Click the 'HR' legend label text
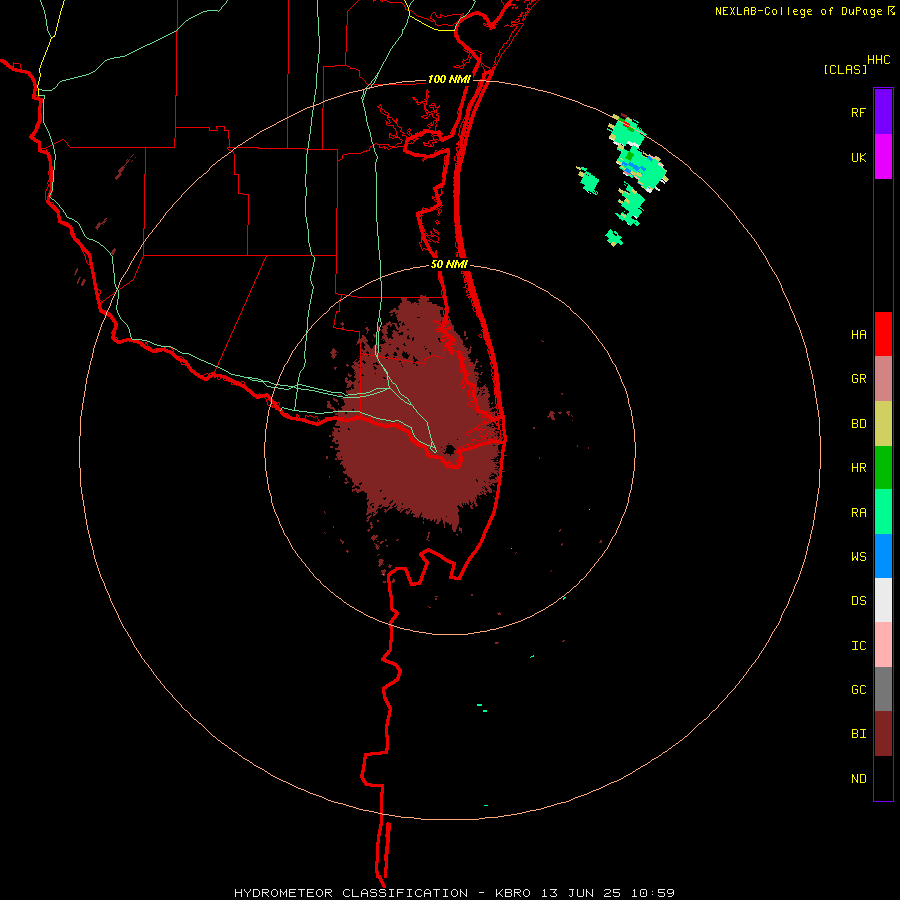The width and height of the screenshot is (900, 900). [858, 468]
